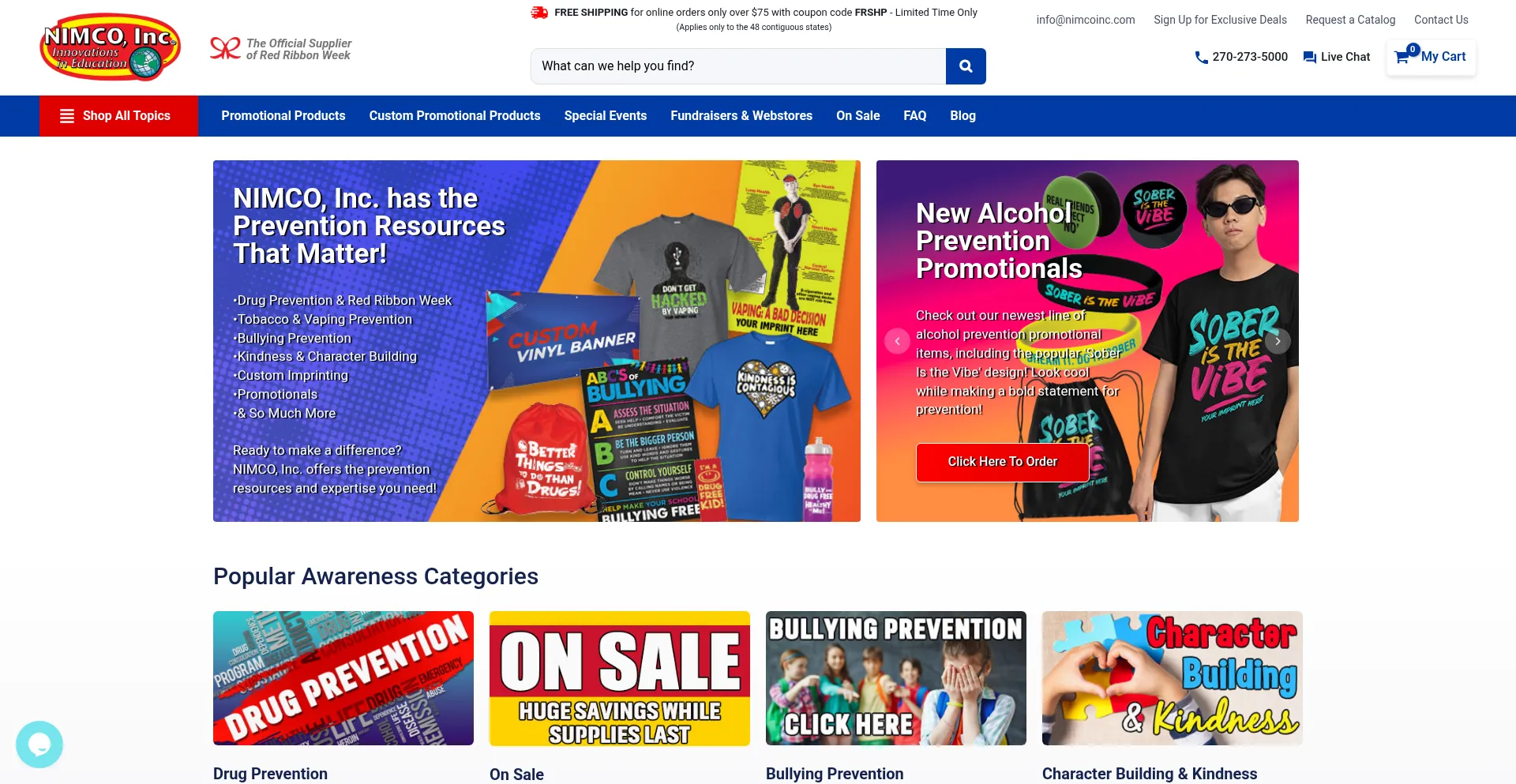This screenshot has width=1516, height=784.
Task: Focus the What can we help search field
Action: [738, 66]
